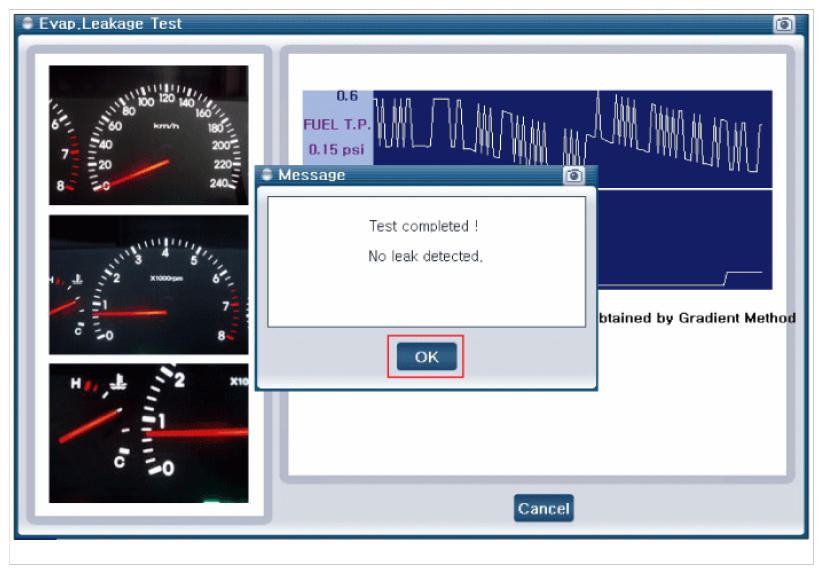Click the Cancel button

tap(543, 508)
